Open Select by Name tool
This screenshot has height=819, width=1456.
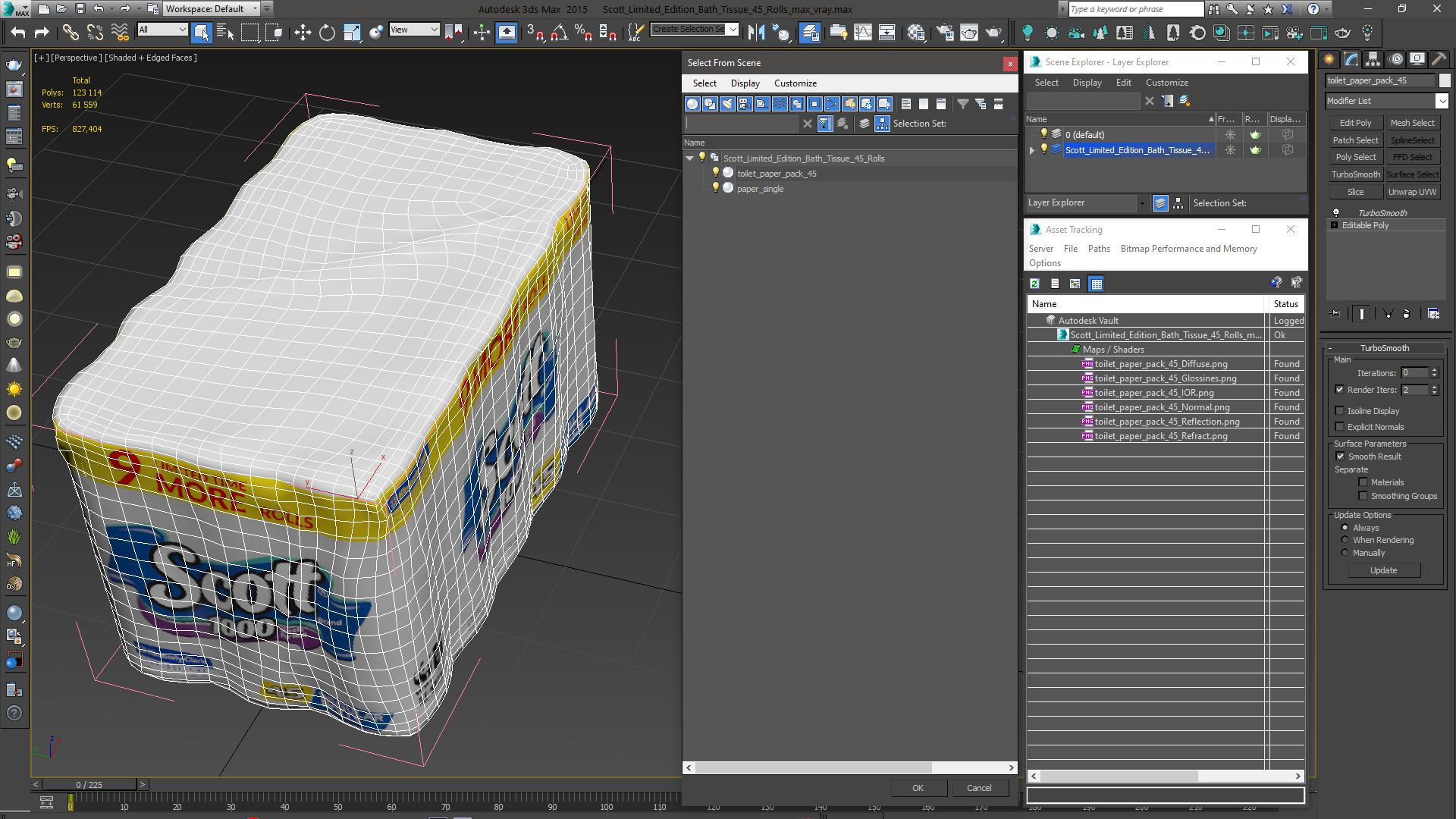(225, 33)
